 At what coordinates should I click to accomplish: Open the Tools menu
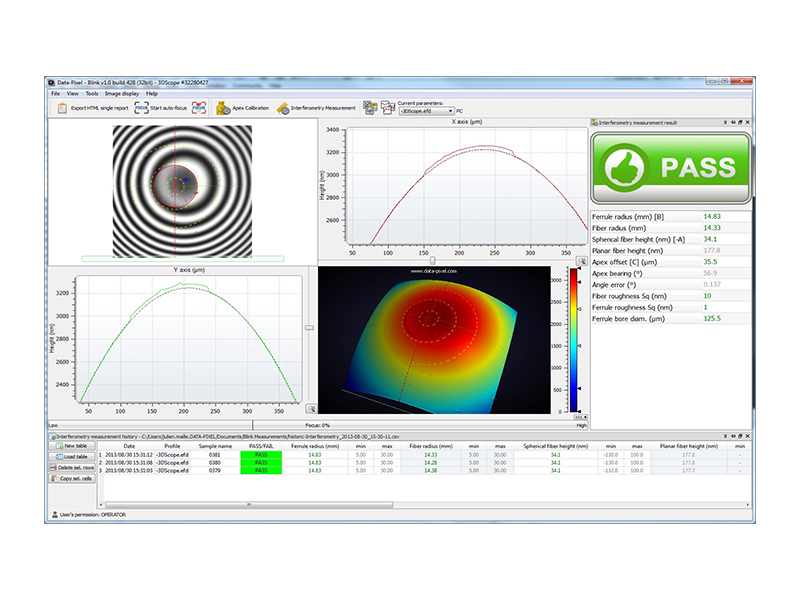click(92, 94)
